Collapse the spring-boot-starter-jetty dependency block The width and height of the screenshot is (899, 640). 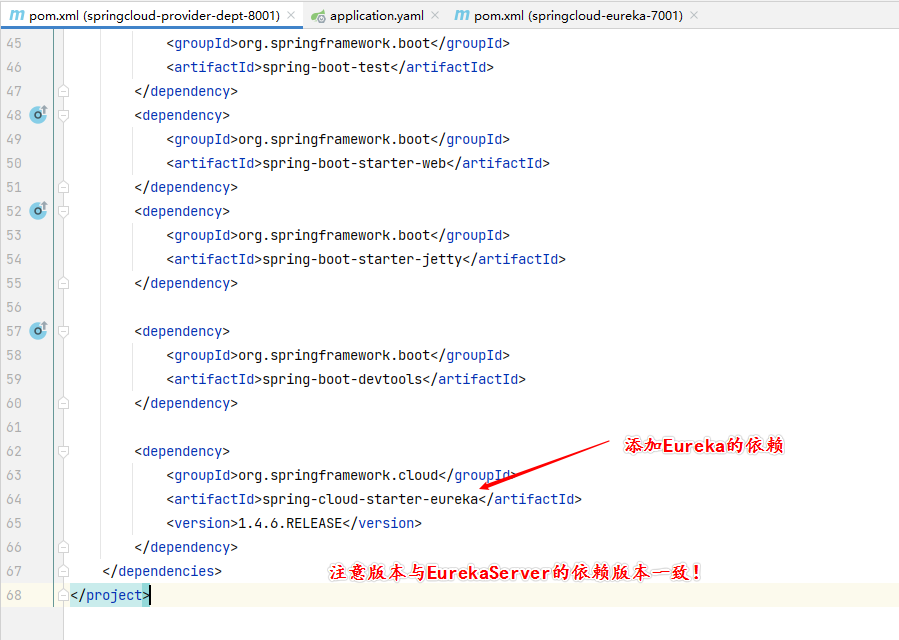point(63,211)
